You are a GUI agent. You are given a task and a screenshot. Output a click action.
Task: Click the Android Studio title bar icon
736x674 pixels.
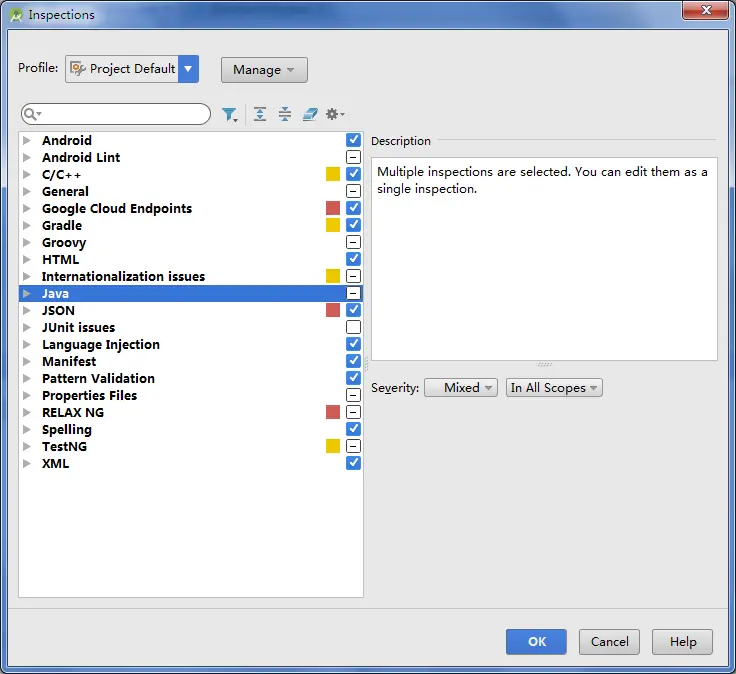16,15
